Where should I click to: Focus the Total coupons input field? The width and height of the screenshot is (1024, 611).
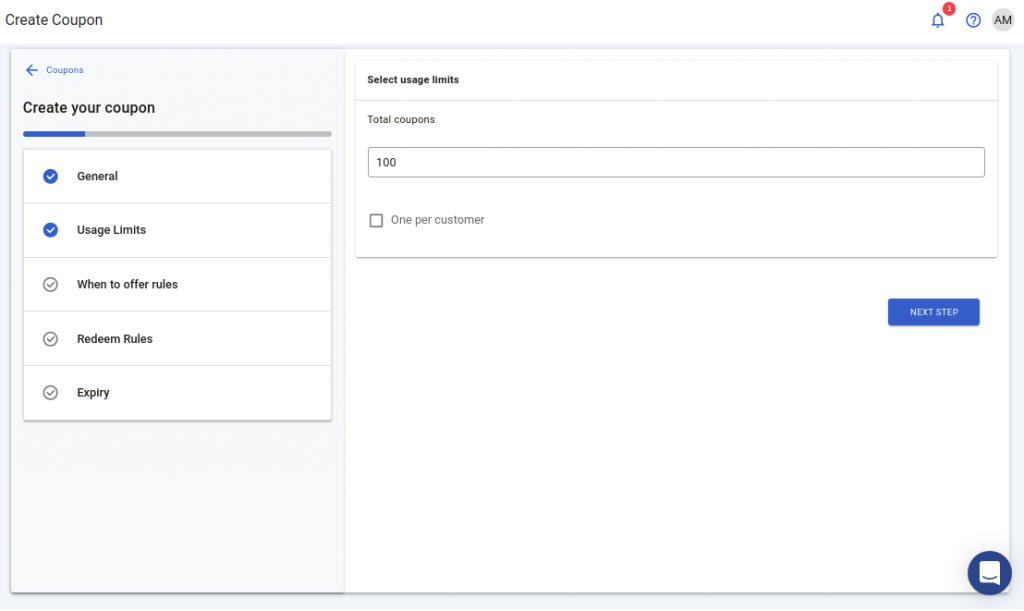676,162
